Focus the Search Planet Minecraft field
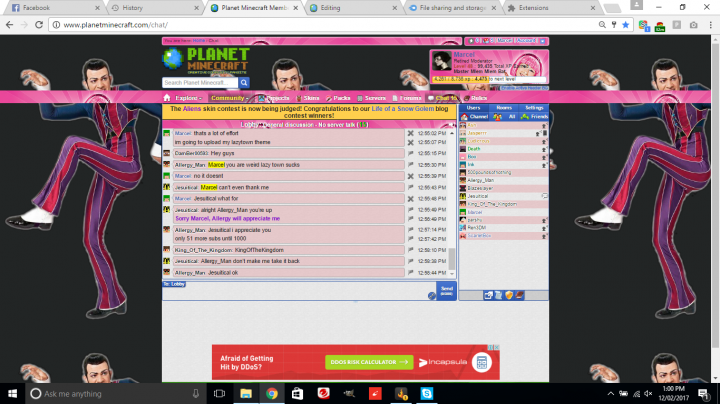Viewport: 720px width, 404px height. tap(200, 83)
